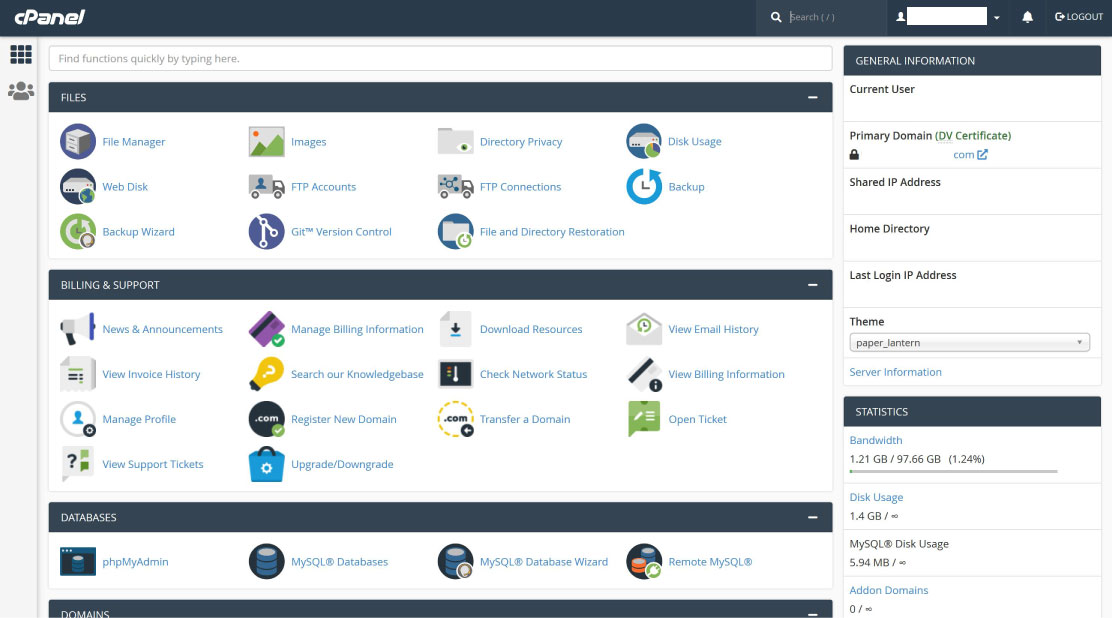The image size is (1112, 618).
Task: Click the Disk Usage icon in Files
Action: pos(644,142)
